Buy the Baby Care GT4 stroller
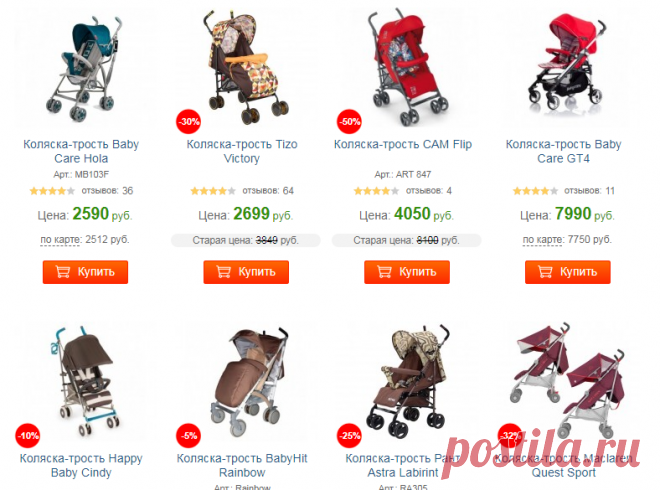Screen dimensions: 660x490 click(x=568, y=272)
